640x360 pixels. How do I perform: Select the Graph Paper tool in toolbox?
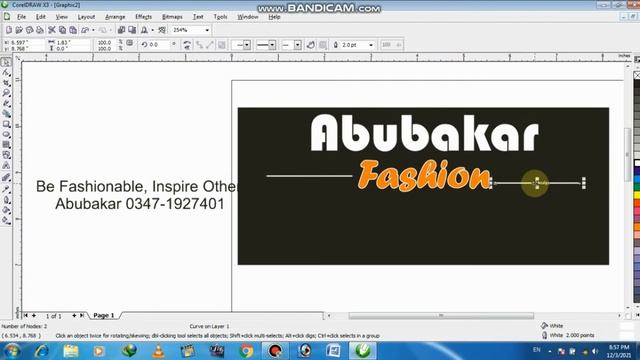point(6,144)
